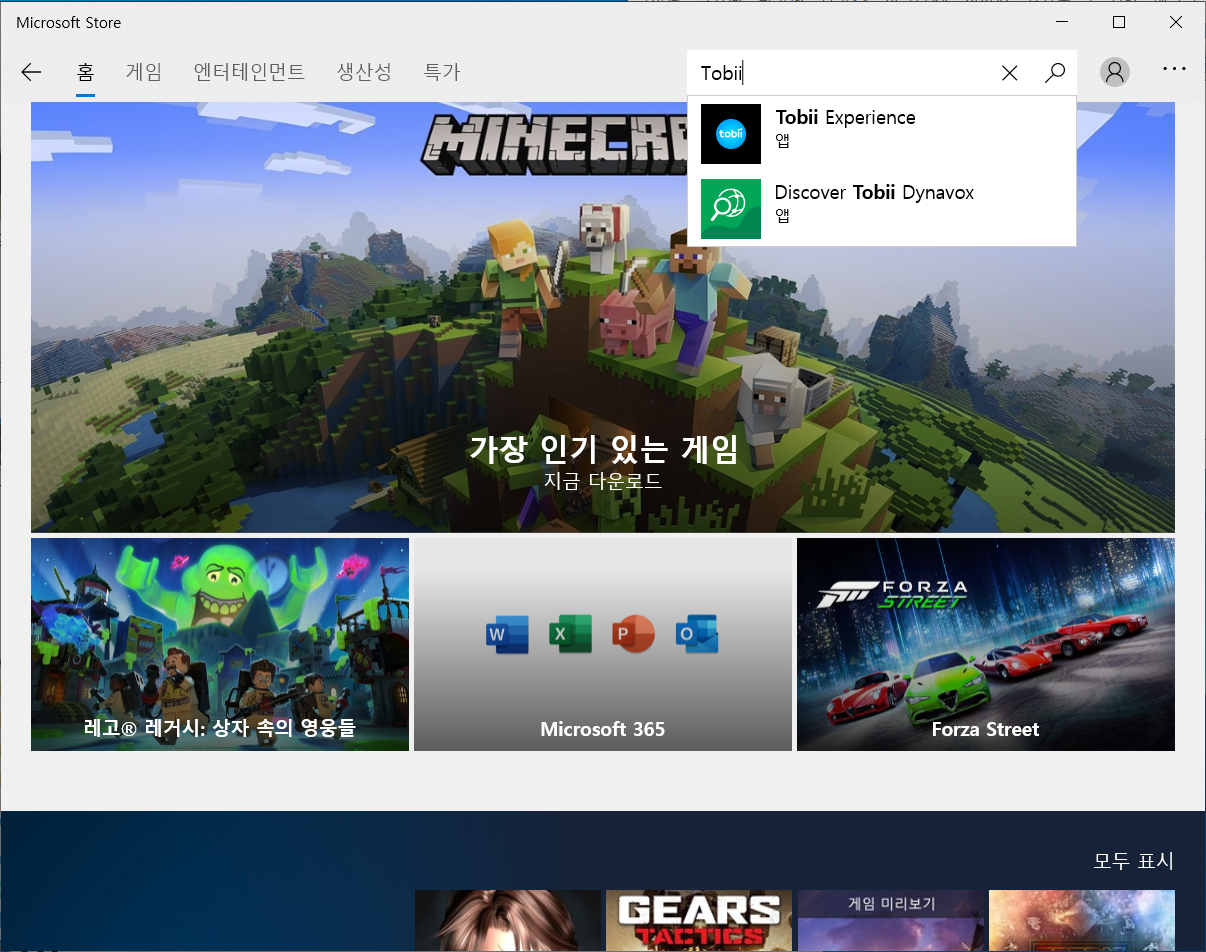
Task: Maximize the Microsoft Store window
Action: pyautogui.click(x=1119, y=22)
